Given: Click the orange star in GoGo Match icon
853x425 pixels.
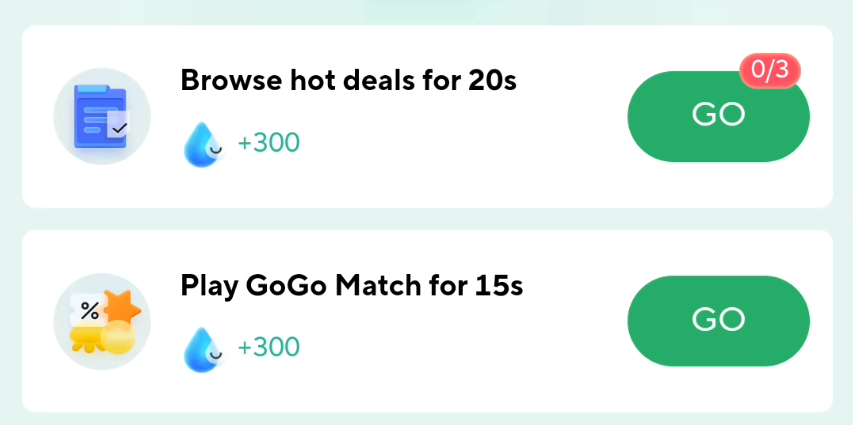Looking at the screenshot, I should coord(122,306).
